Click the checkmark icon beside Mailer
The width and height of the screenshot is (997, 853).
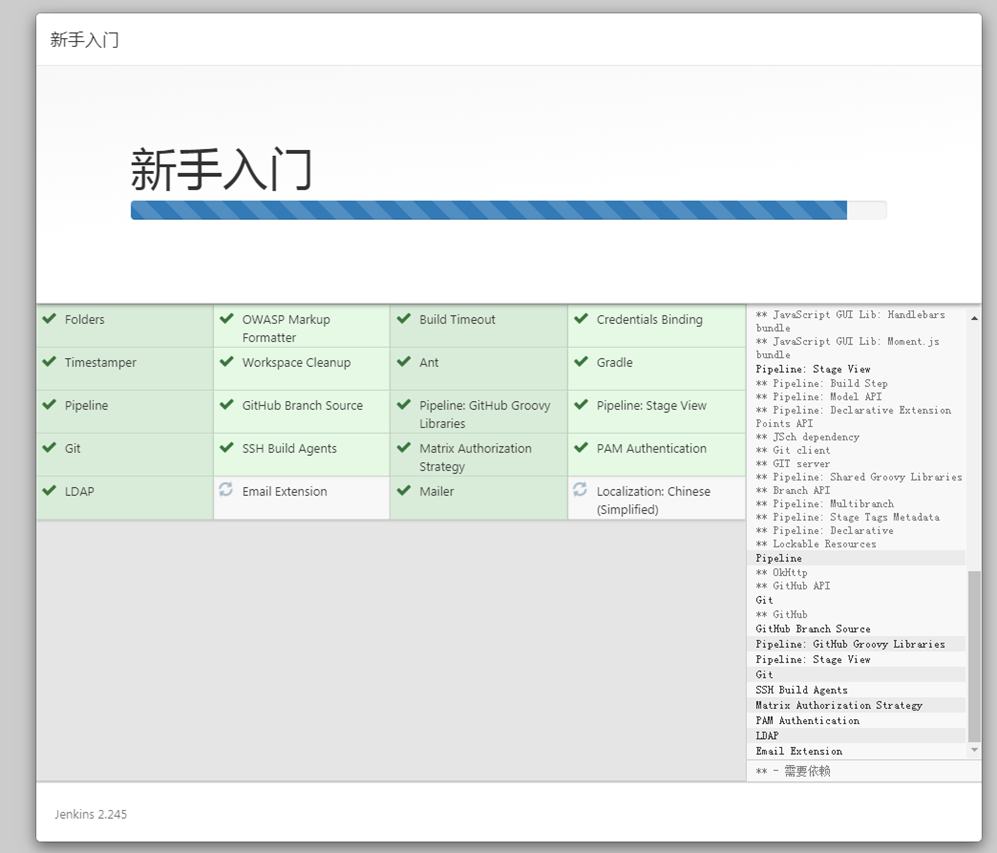pos(404,491)
